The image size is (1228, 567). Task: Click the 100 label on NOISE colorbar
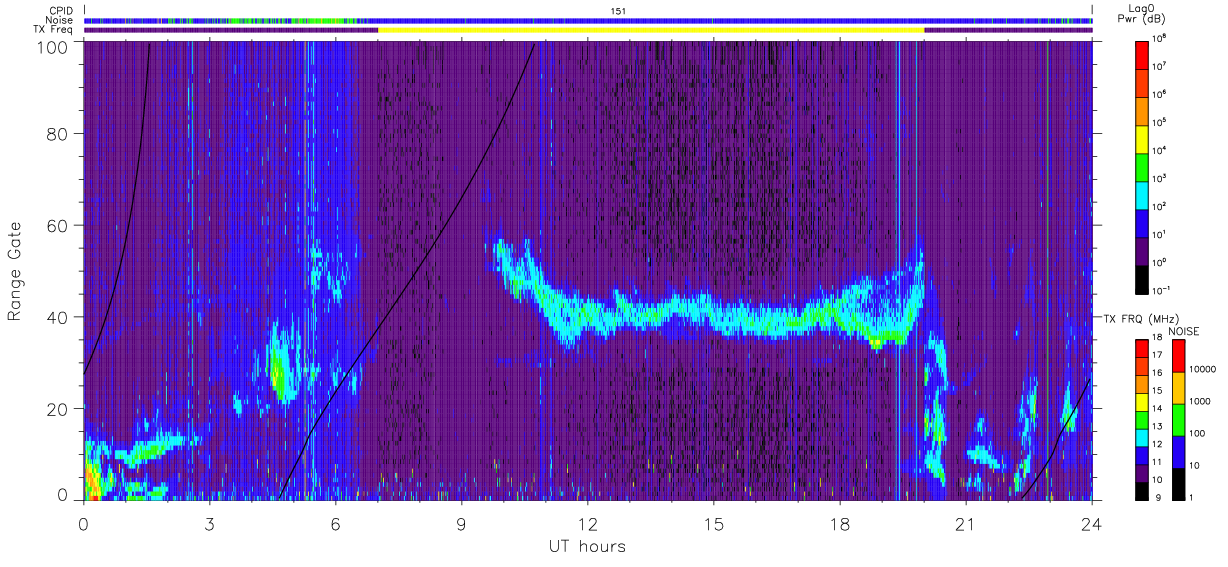point(1196,433)
